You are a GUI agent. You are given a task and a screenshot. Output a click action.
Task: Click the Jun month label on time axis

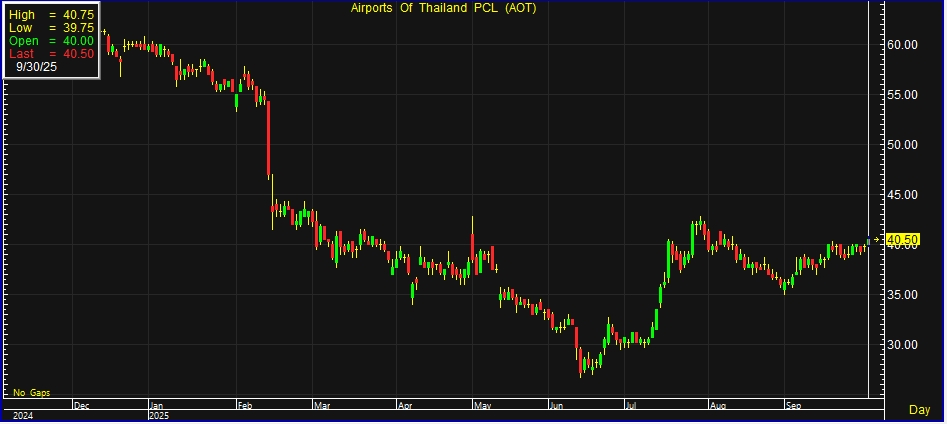coord(556,405)
